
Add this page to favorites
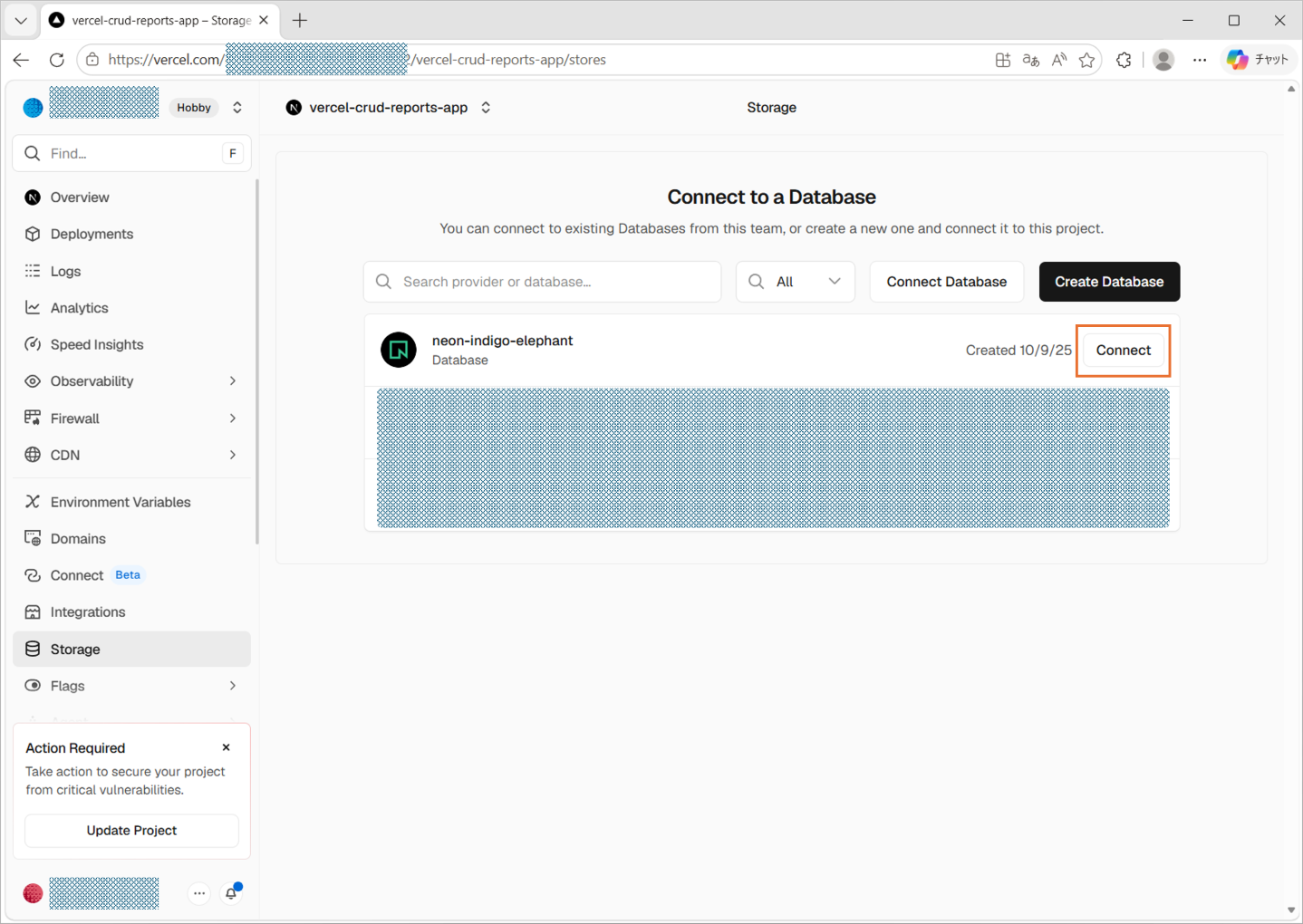coord(1087,60)
